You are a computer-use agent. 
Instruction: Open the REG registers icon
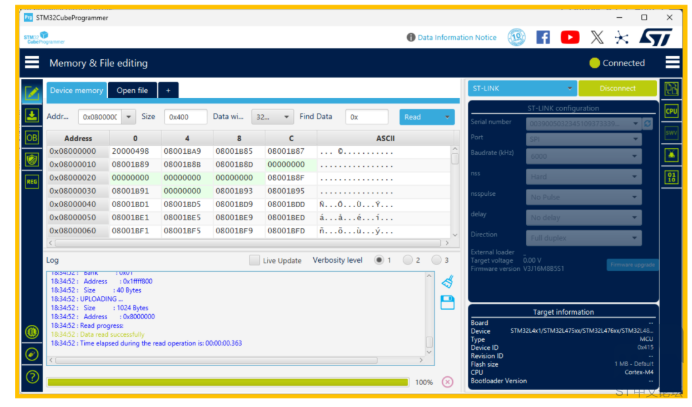(x=32, y=181)
